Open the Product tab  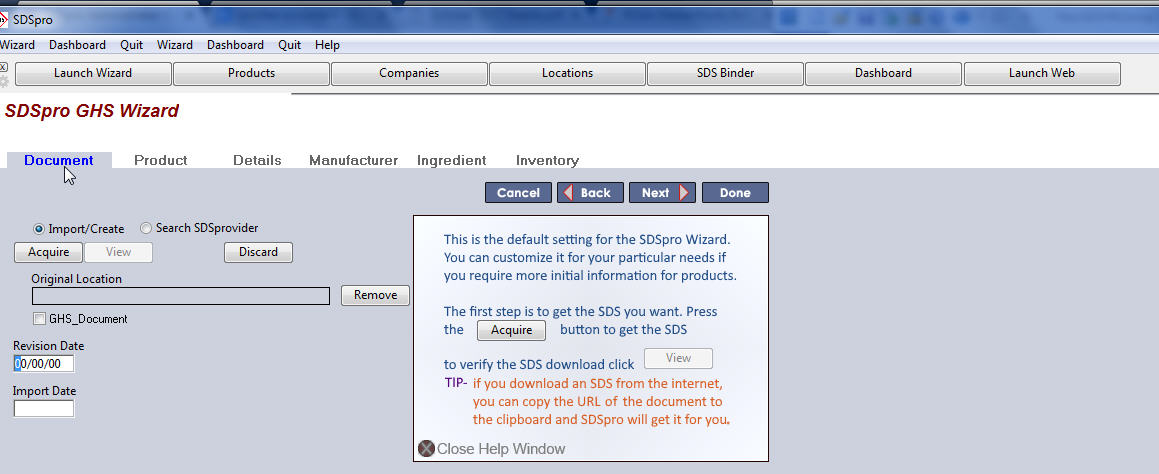pos(160,160)
